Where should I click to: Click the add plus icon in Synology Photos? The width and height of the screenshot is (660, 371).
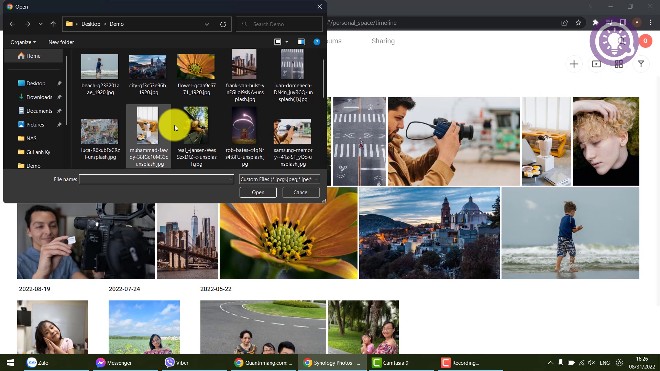[x=574, y=64]
